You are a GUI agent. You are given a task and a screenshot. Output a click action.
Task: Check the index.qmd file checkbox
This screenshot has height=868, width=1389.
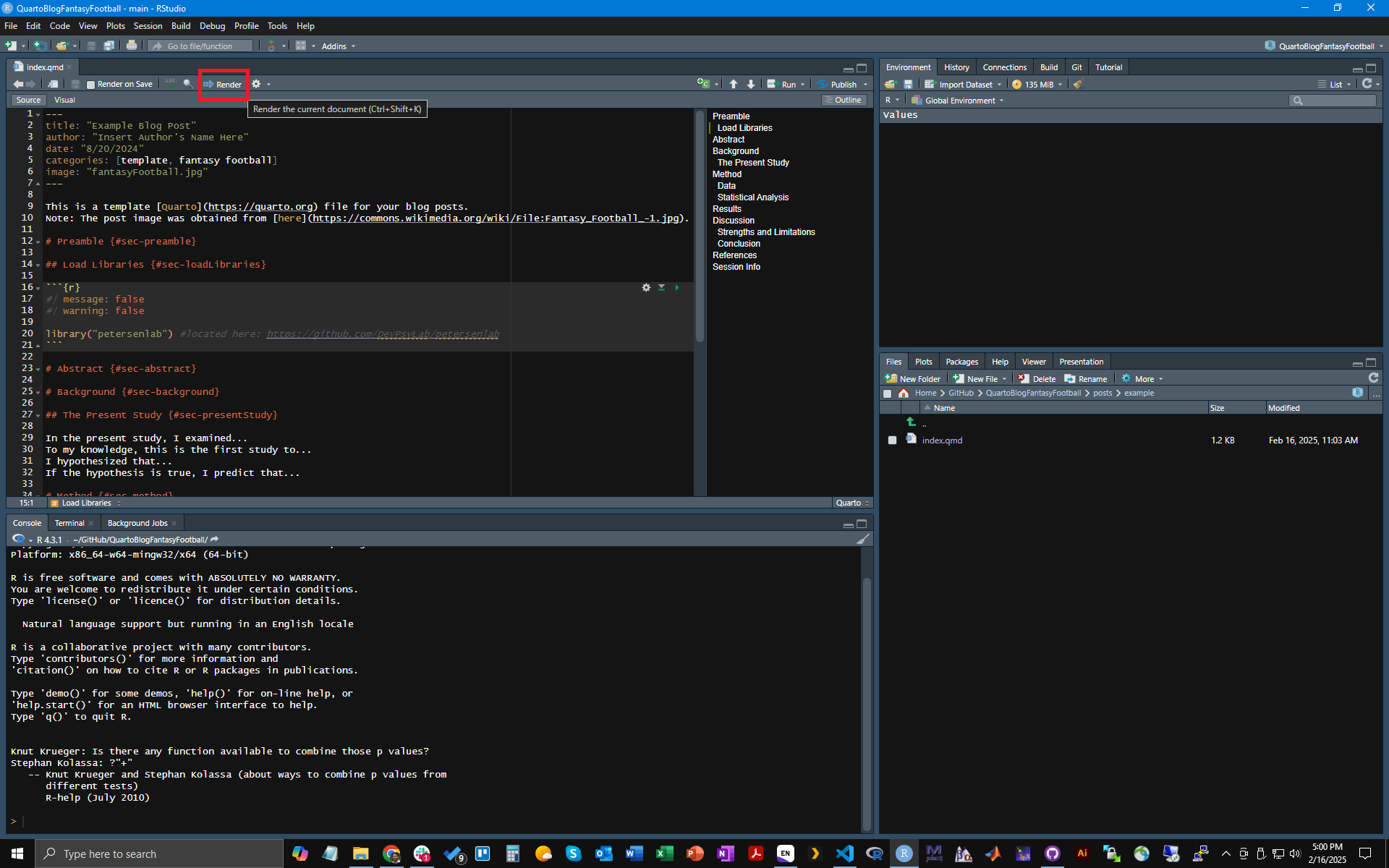[892, 440]
